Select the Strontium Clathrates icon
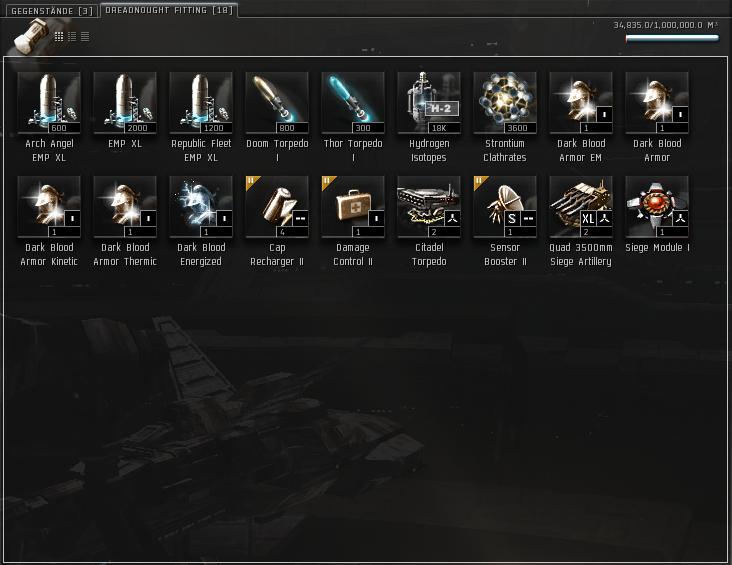Image resolution: width=732 pixels, height=565 pixels. coord(505,103)
